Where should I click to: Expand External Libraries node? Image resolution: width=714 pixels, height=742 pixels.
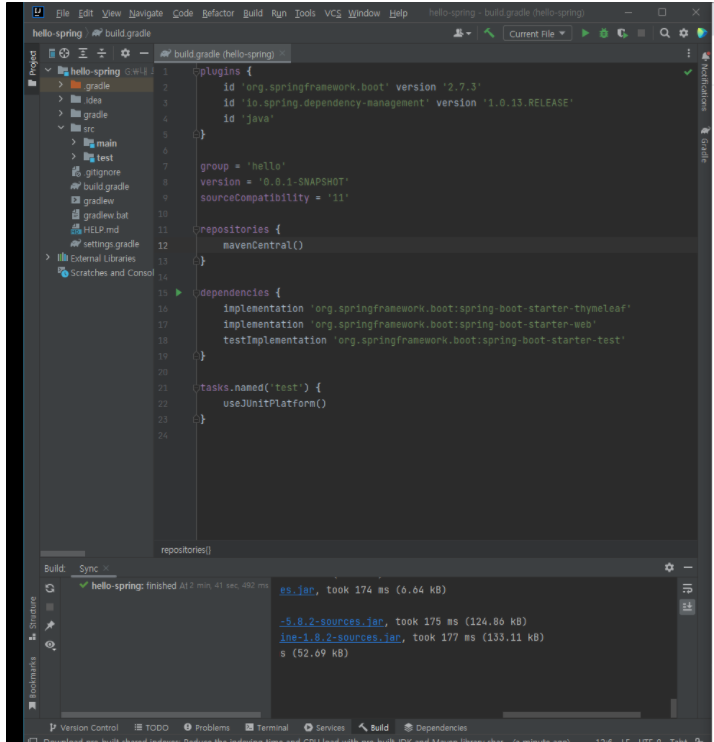(x=48, y=257)
